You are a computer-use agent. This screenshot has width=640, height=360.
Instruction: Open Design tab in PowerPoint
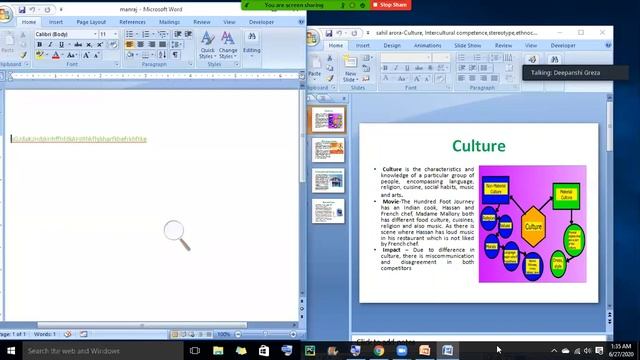(x=392, y=46)
